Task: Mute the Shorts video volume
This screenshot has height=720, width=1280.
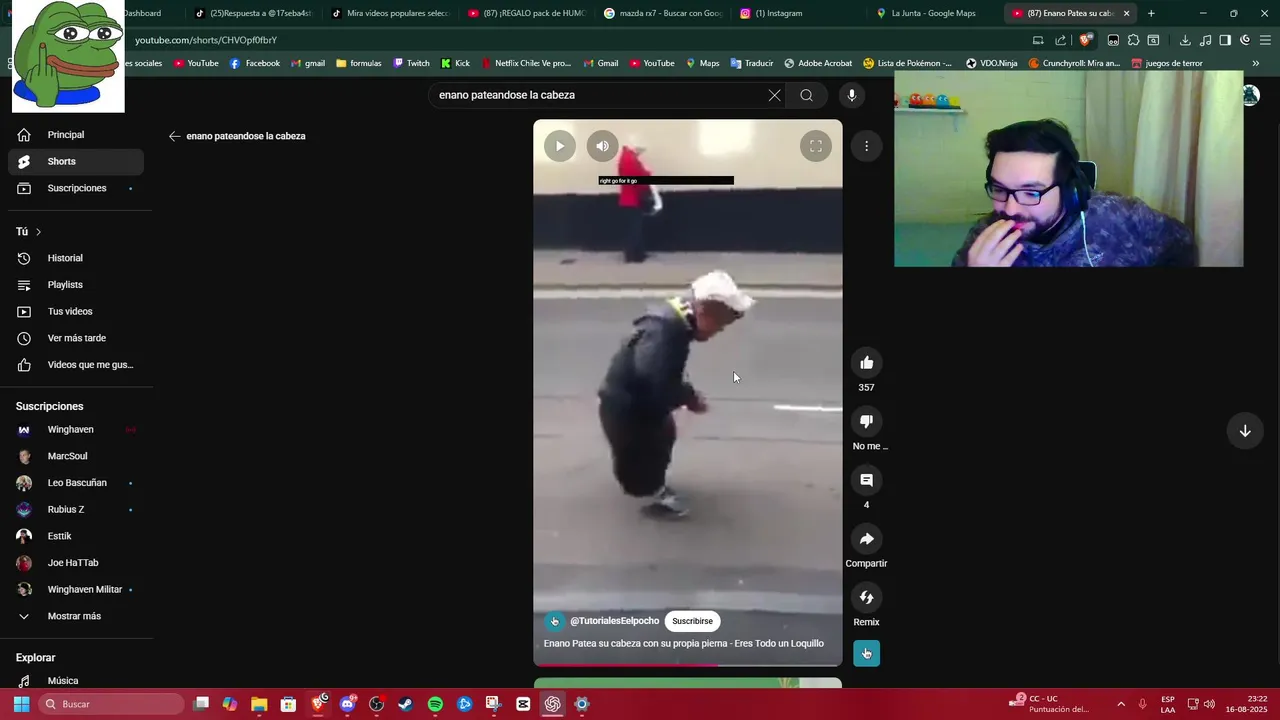Action: 602,146
